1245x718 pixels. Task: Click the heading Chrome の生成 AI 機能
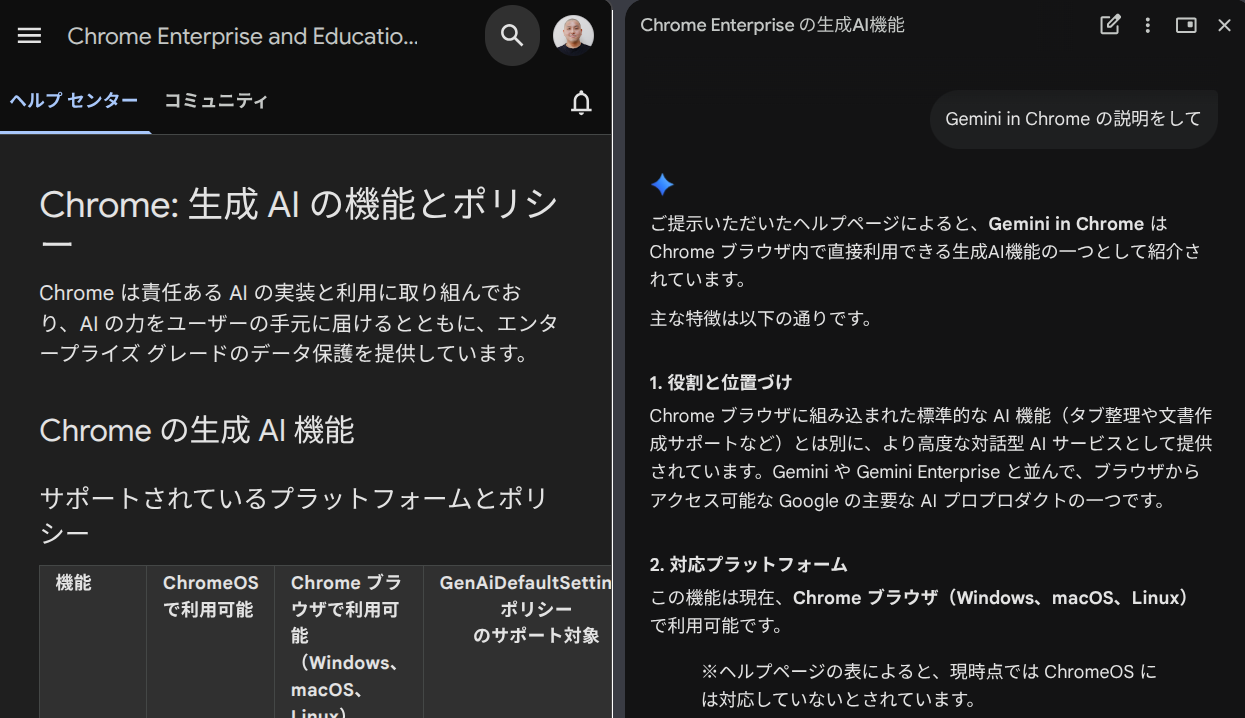197,430
